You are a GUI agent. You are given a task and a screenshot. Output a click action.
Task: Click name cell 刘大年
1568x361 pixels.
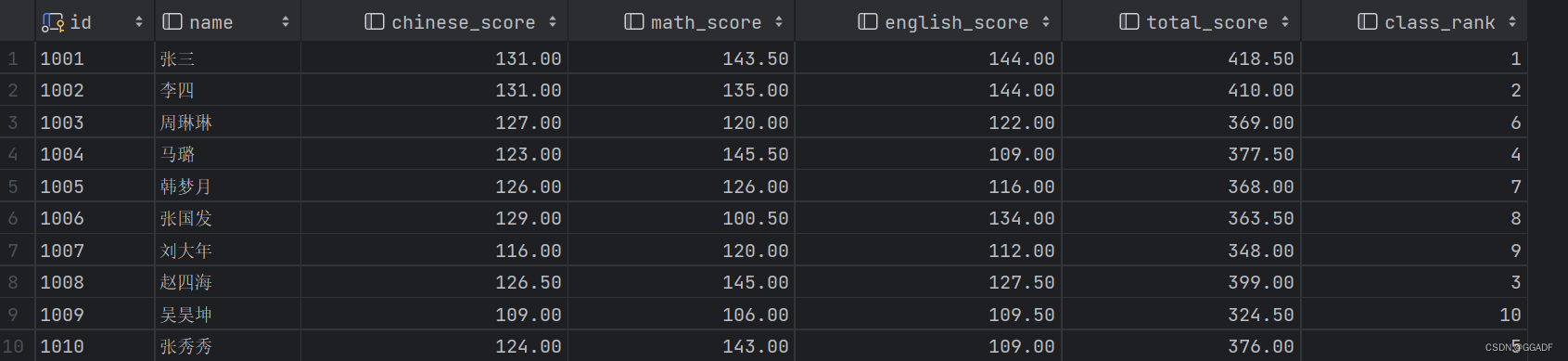coord(227,251)
